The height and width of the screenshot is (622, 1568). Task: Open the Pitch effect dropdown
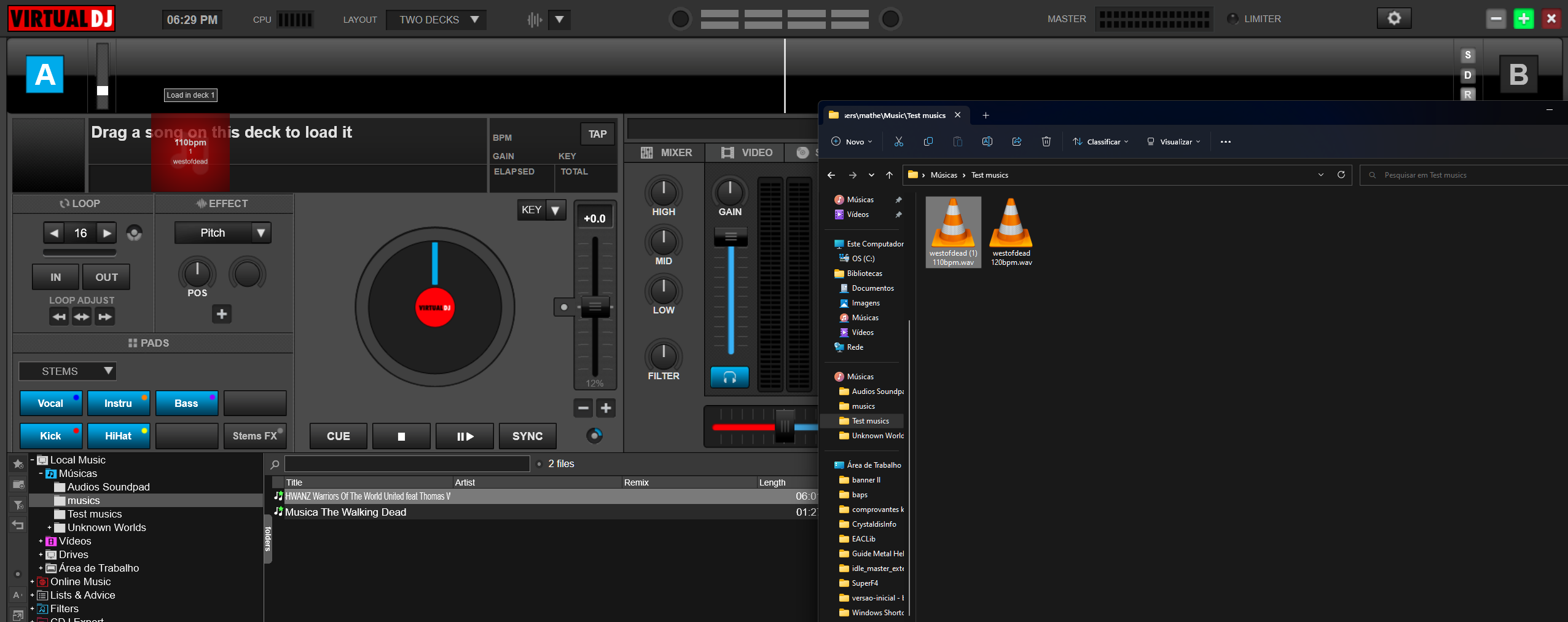pyautogui.click(x=261, y=233)
